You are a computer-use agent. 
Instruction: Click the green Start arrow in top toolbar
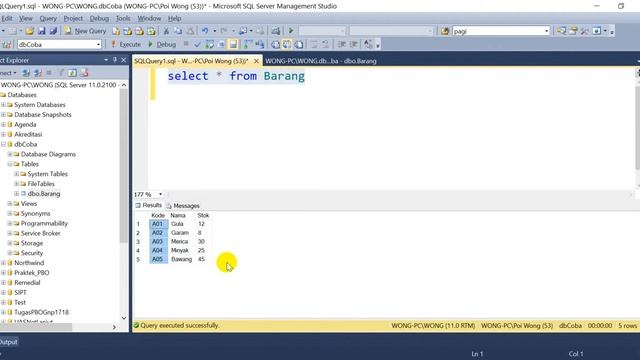(x=291, y=31)
